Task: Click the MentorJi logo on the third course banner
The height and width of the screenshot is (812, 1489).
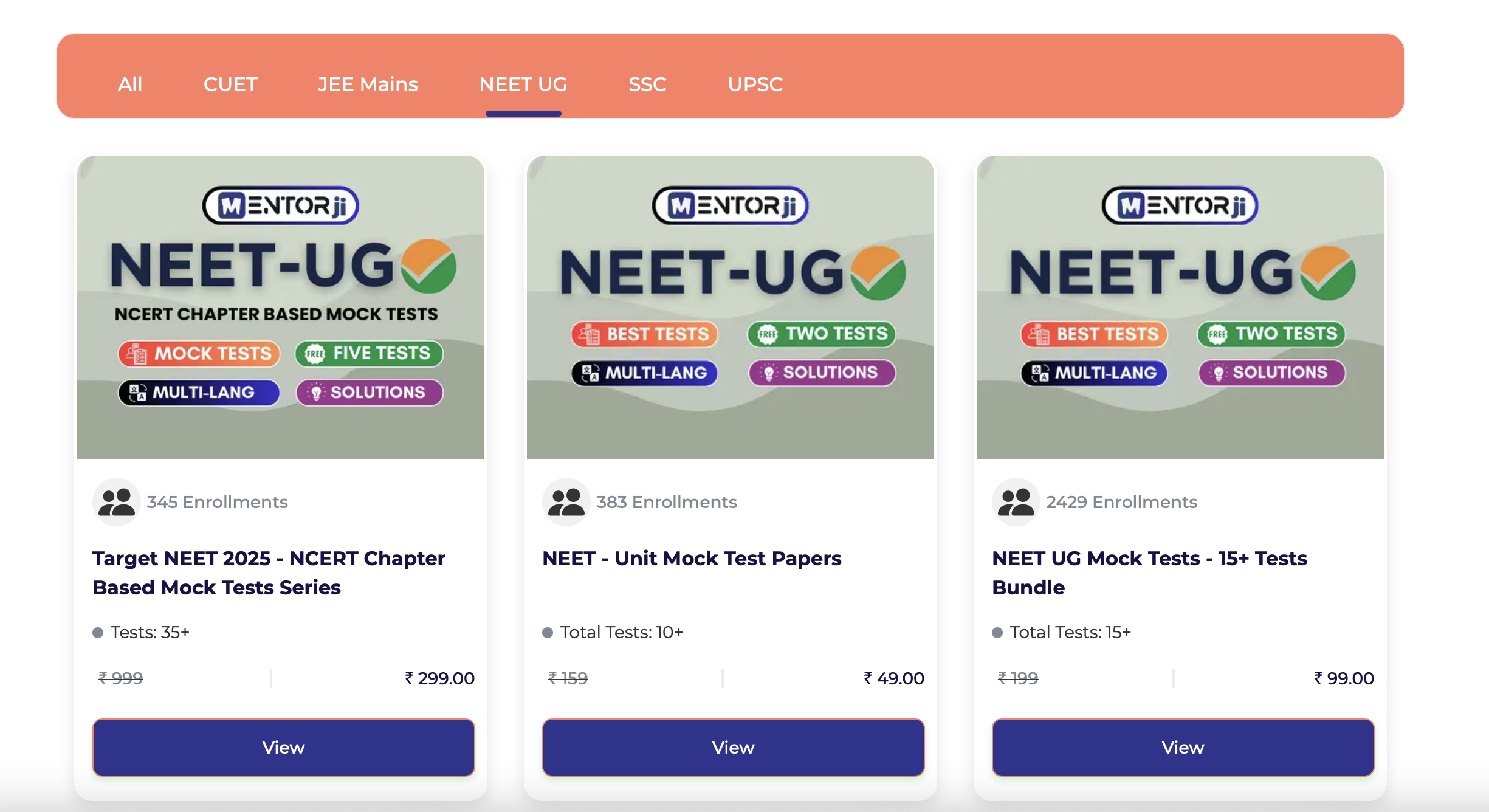Action: (1180, 205)
